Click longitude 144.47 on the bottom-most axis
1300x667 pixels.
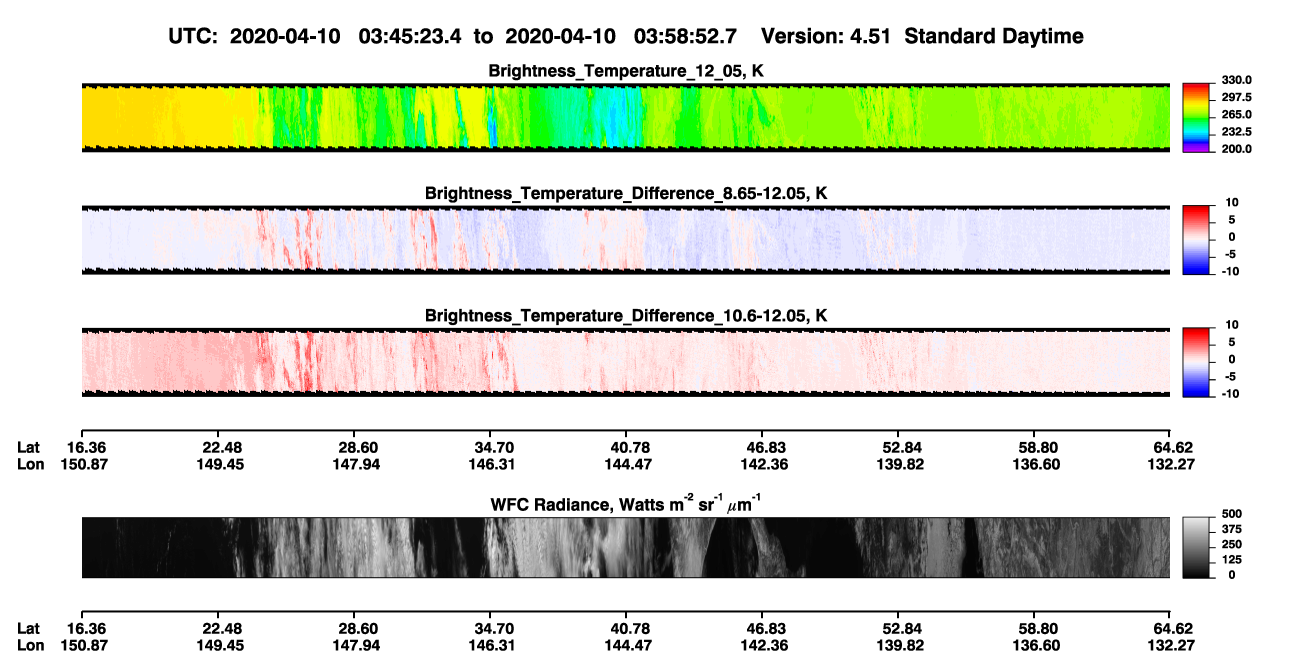pyautogui.click(x=626, y=645)
